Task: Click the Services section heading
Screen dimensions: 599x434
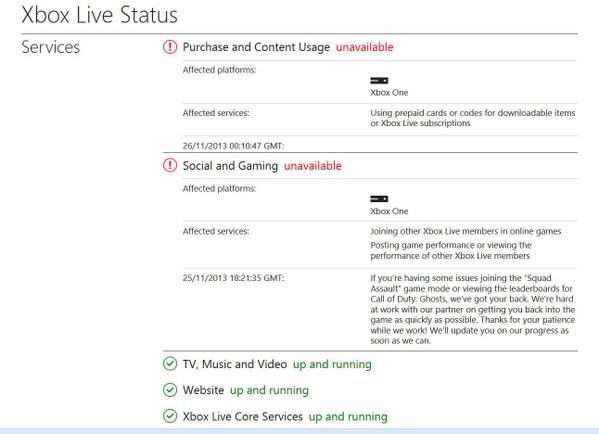Action: (x=50, y=47)
